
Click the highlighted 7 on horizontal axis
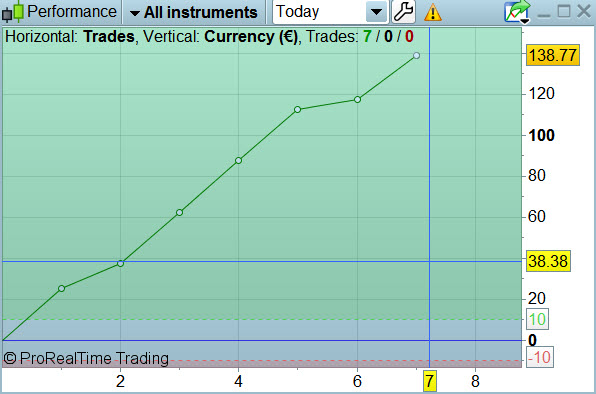point(430,381)
